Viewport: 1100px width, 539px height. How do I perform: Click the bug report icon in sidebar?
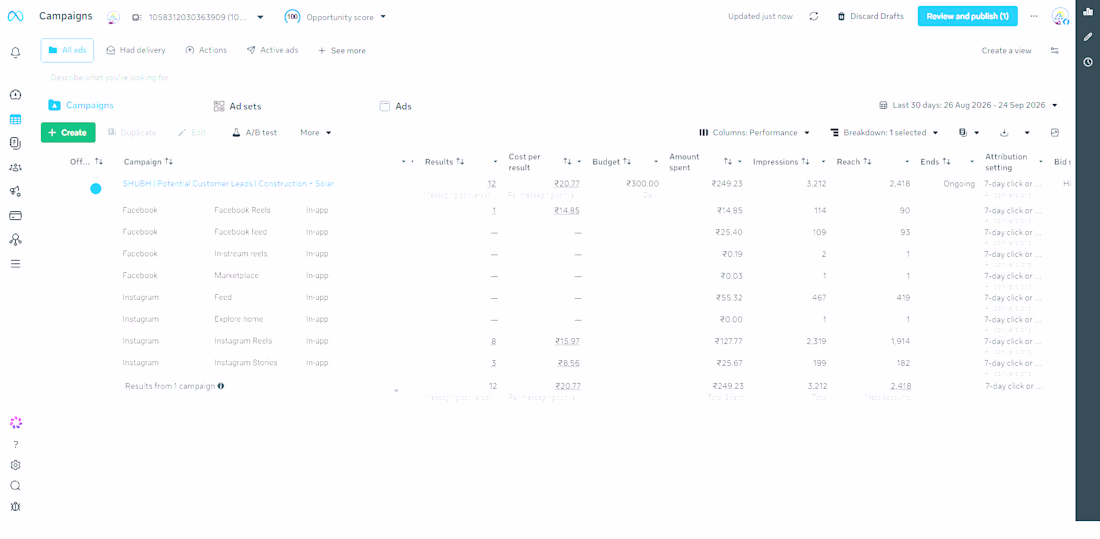click(x=15, y=507)
